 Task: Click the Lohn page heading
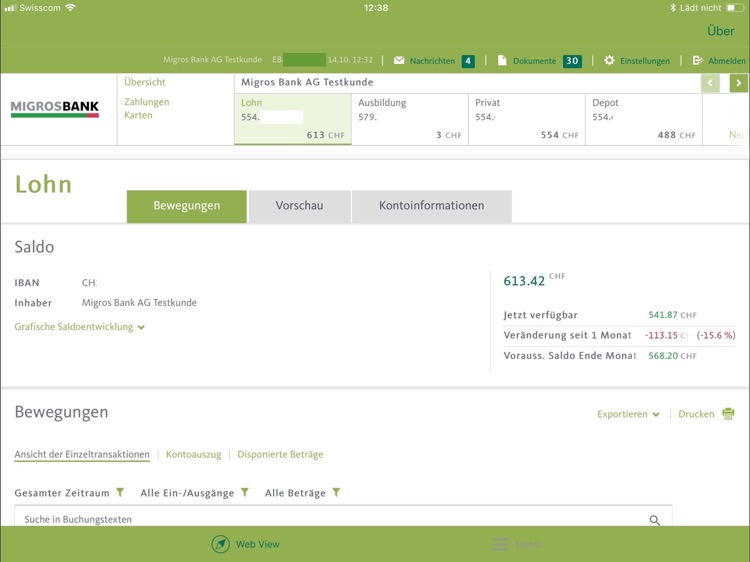coord(44,184)
